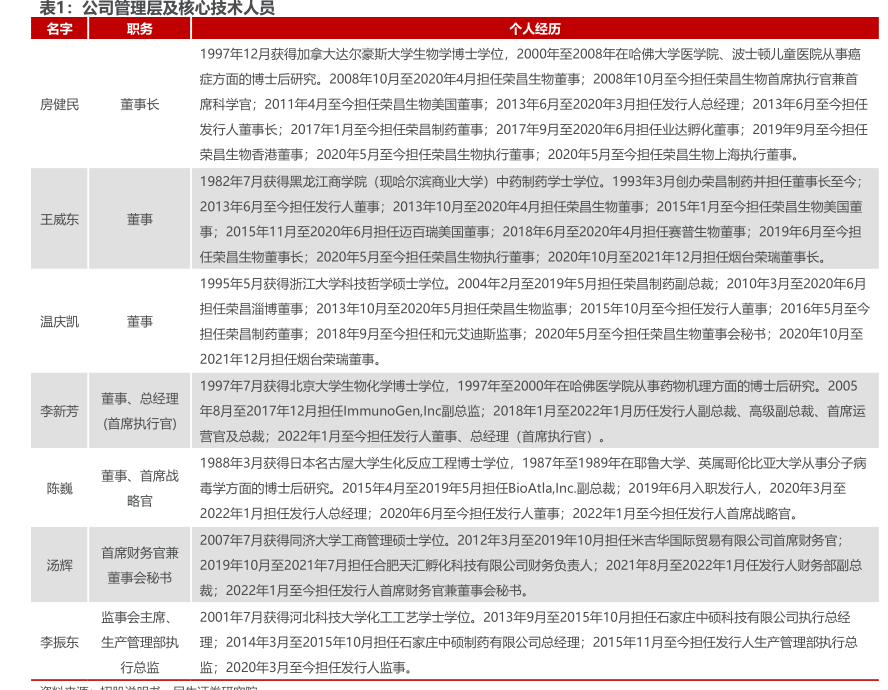
Task: Click the line 2021年12月担任烟台荣瑞董事
Action: (291, 360)
